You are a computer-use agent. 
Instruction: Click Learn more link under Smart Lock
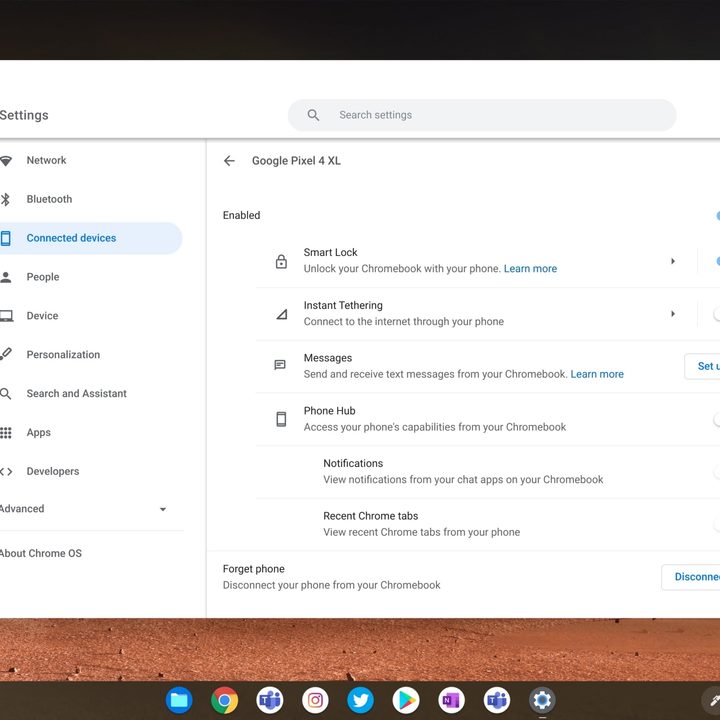[x=530, y=269]
